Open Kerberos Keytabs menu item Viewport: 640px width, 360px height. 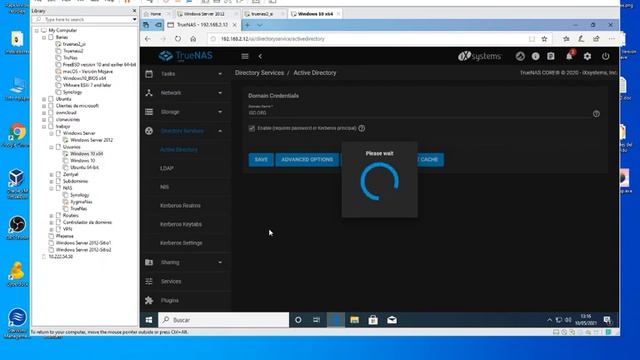pos(181,224)
